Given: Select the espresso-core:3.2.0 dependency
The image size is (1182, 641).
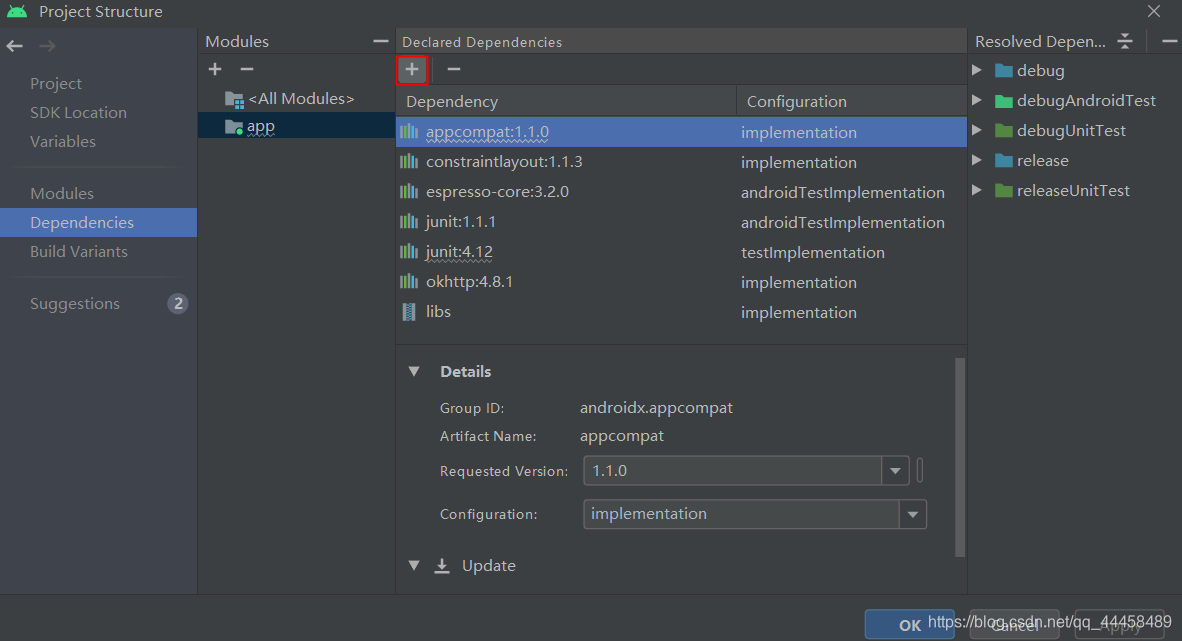Looking at the screenshot, I should [681, 192].
